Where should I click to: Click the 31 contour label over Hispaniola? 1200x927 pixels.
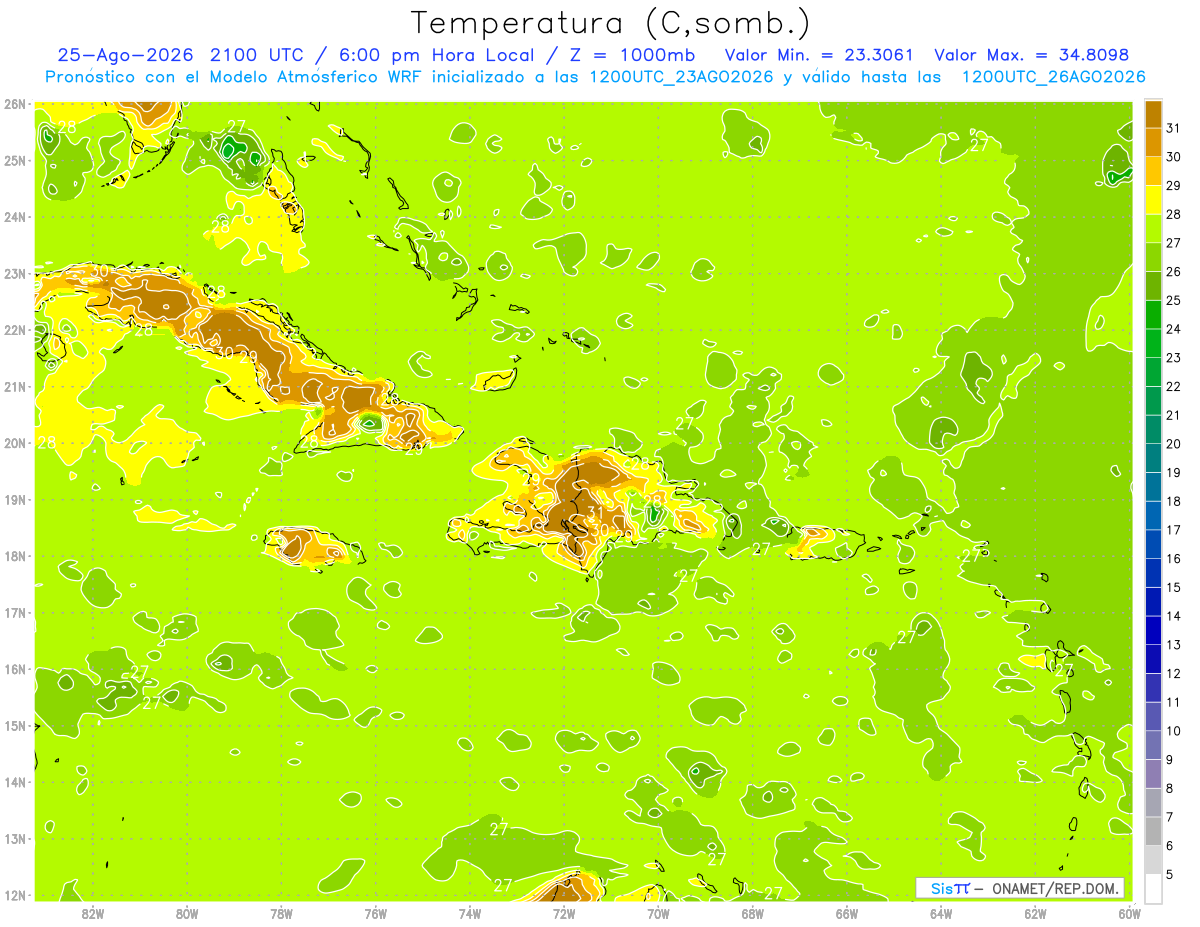pyautogui.click(x=594, y=512)
